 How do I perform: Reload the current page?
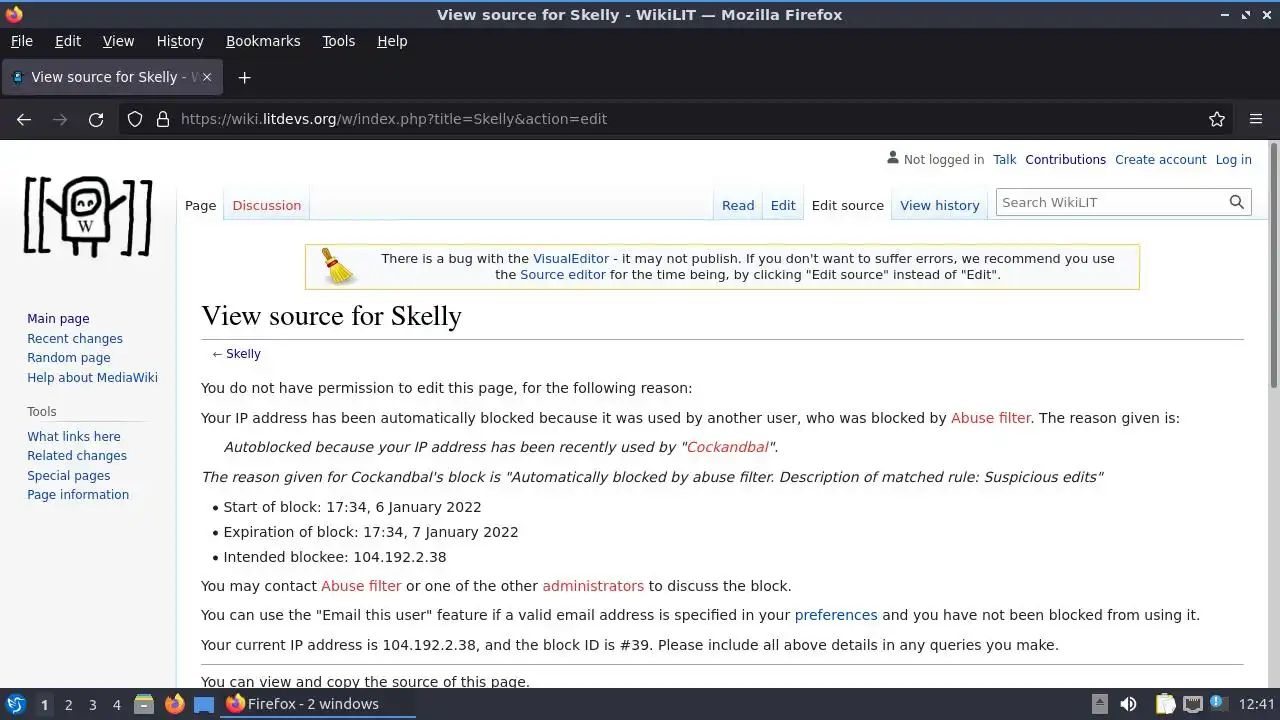click(96, 119)
